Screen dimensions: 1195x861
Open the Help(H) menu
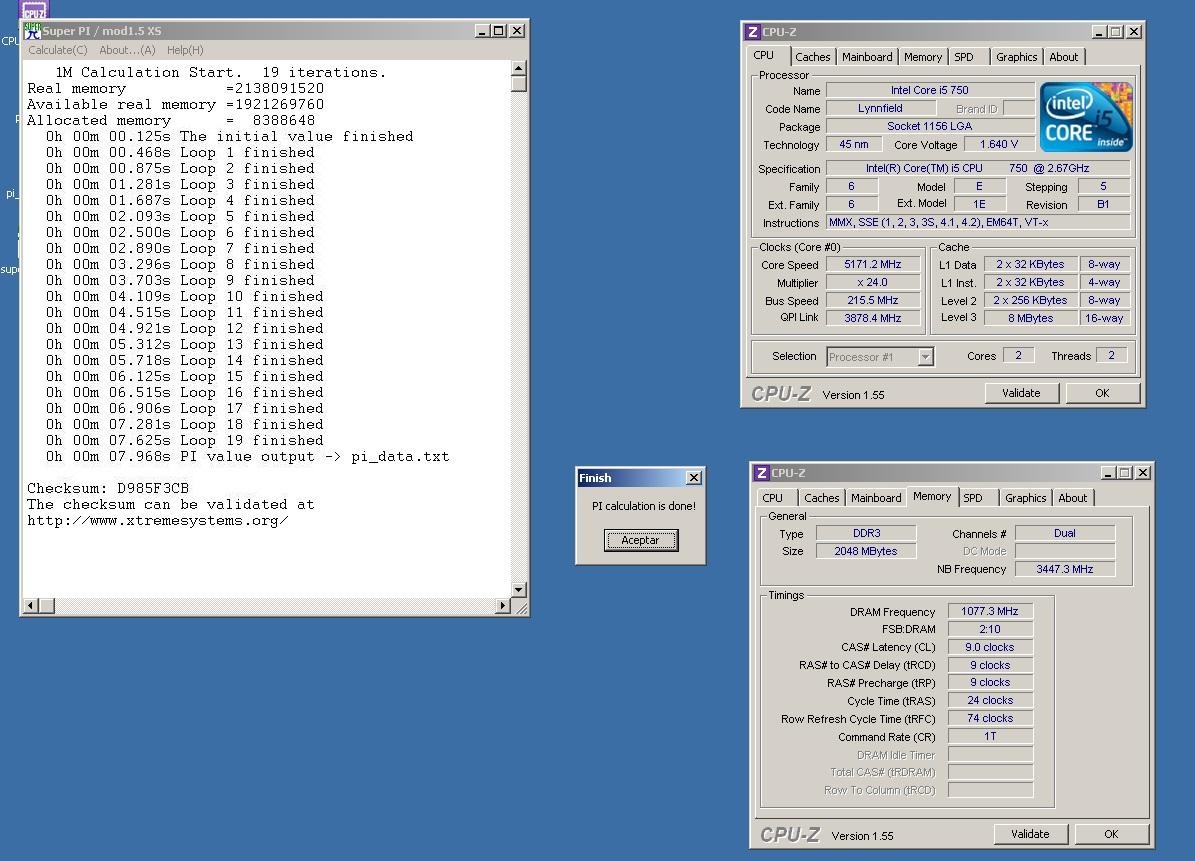pyautogui.click(x=185, y=50)
